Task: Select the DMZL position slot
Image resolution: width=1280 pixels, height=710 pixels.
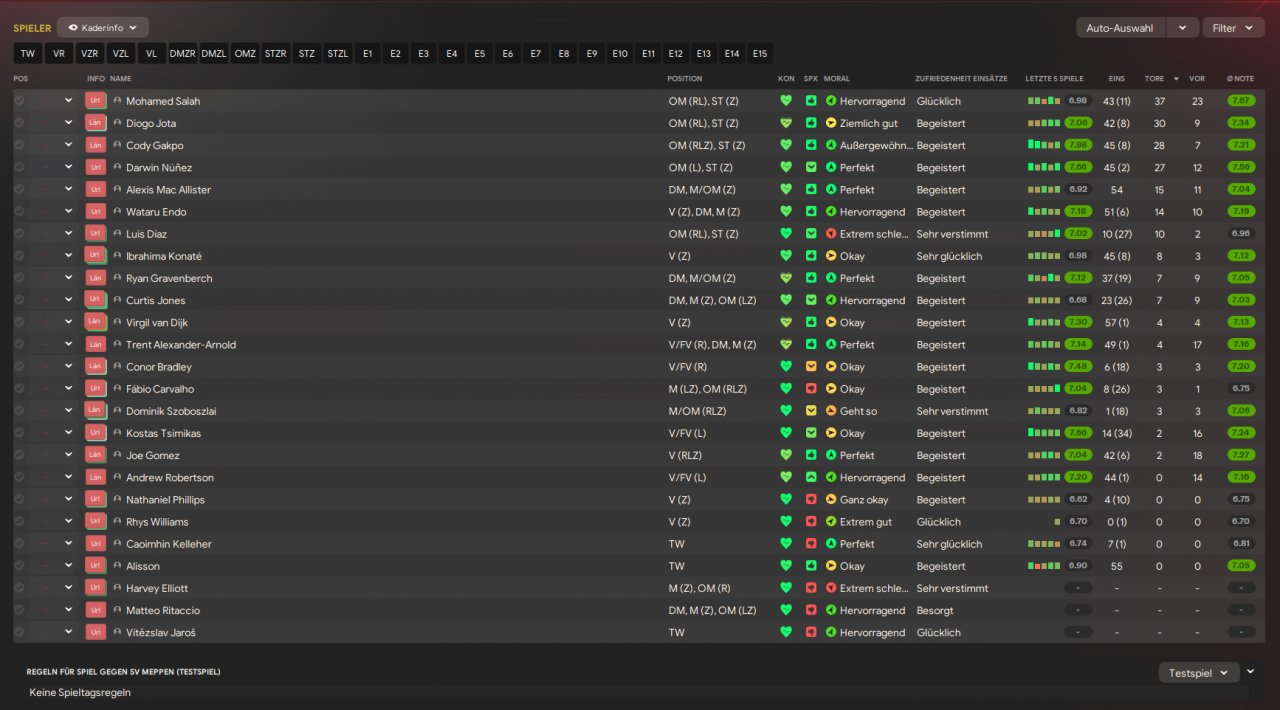Action: pos(214,54)
